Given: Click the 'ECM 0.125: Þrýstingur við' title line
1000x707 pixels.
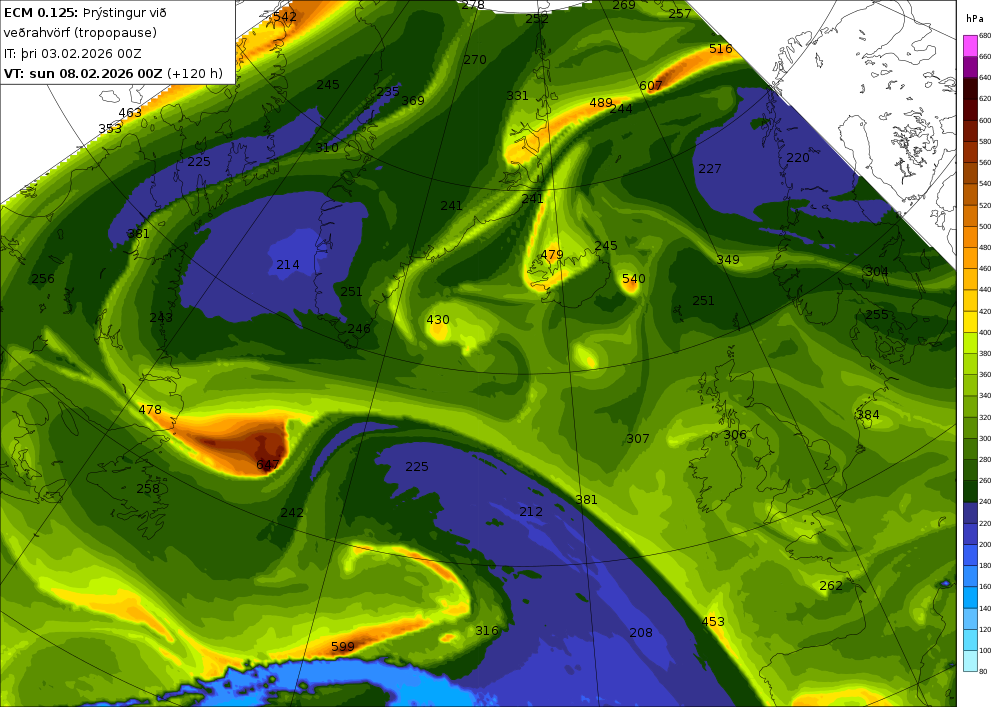Looking at the screenshot, I should pos(85,13).
